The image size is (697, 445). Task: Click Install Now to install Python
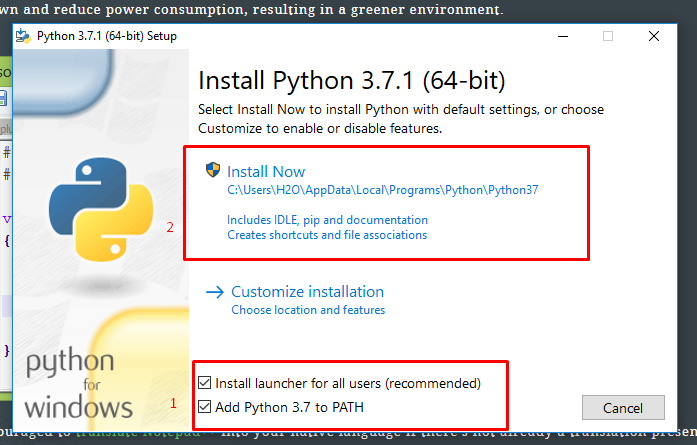click(x=266, y=172)
